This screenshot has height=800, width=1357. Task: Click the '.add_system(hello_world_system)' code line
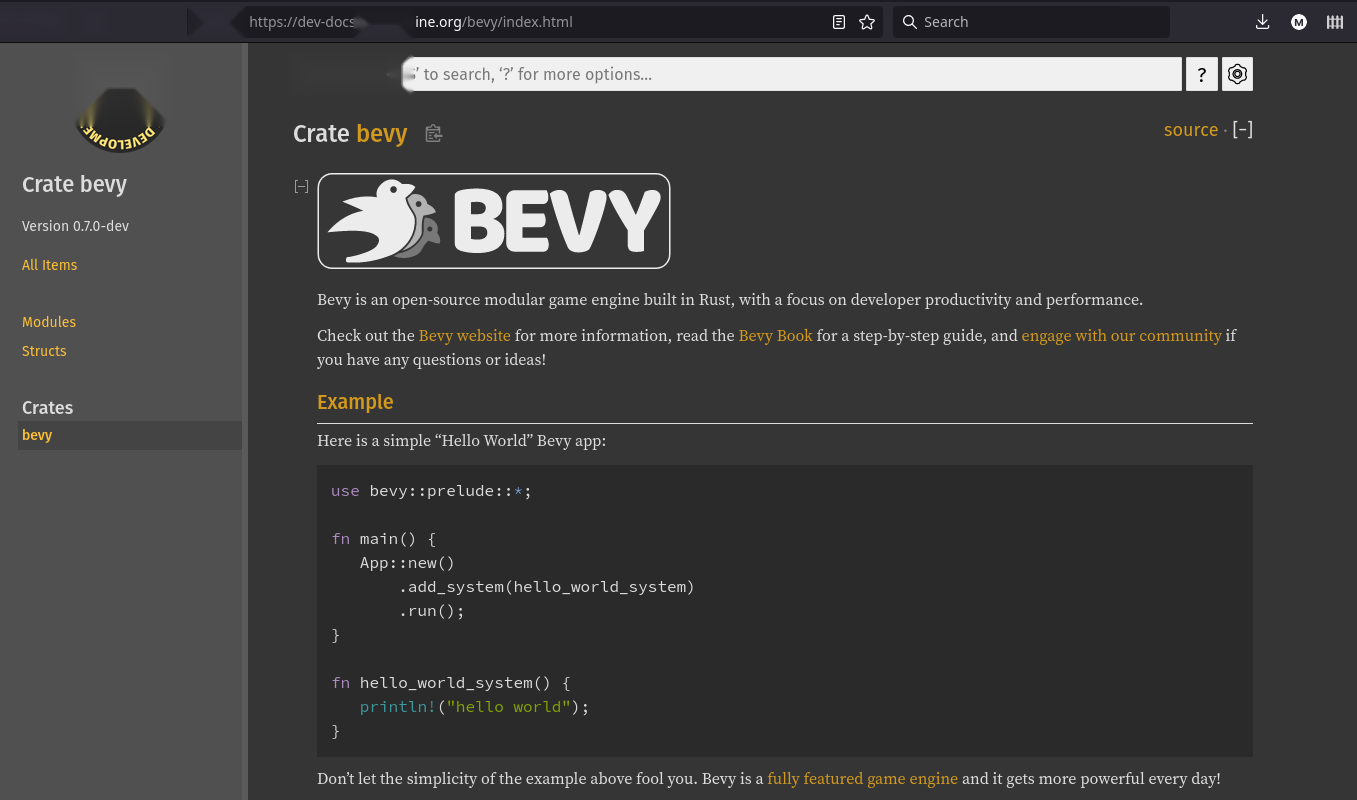[x=547, y=587]
